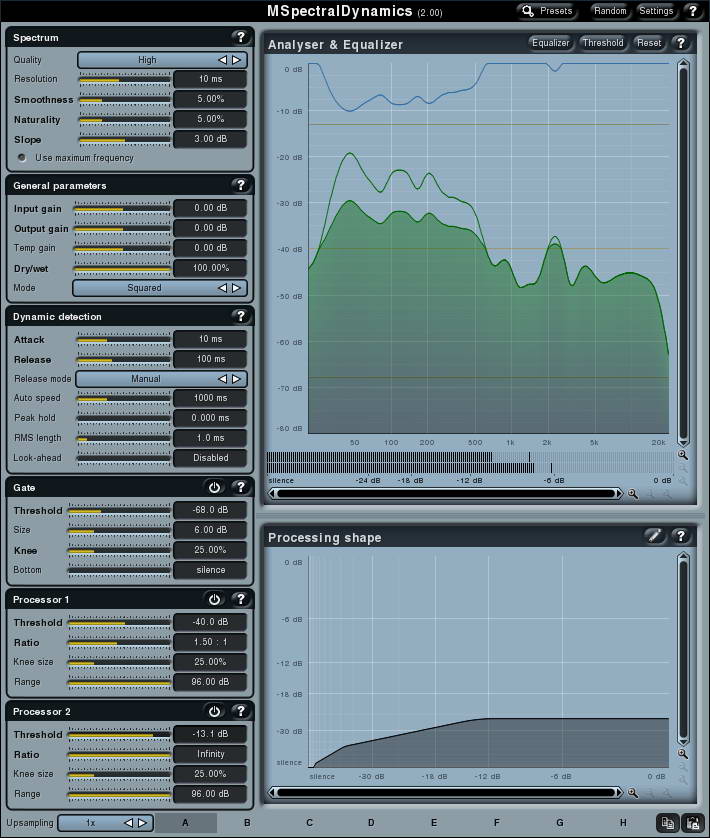
Task: Open Processor 1 help
Action: tap(241, 599)
